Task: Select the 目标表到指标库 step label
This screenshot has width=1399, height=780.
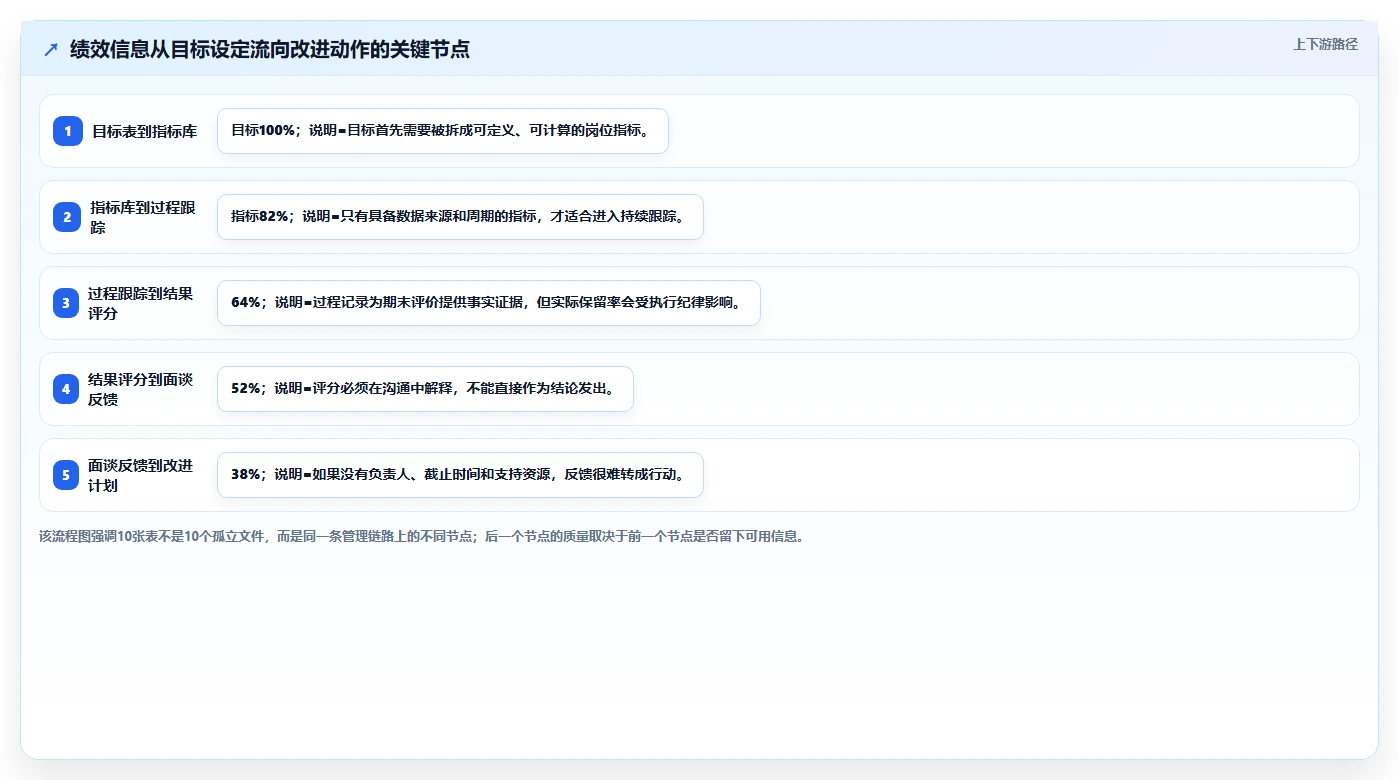Action: coord(145,131)
